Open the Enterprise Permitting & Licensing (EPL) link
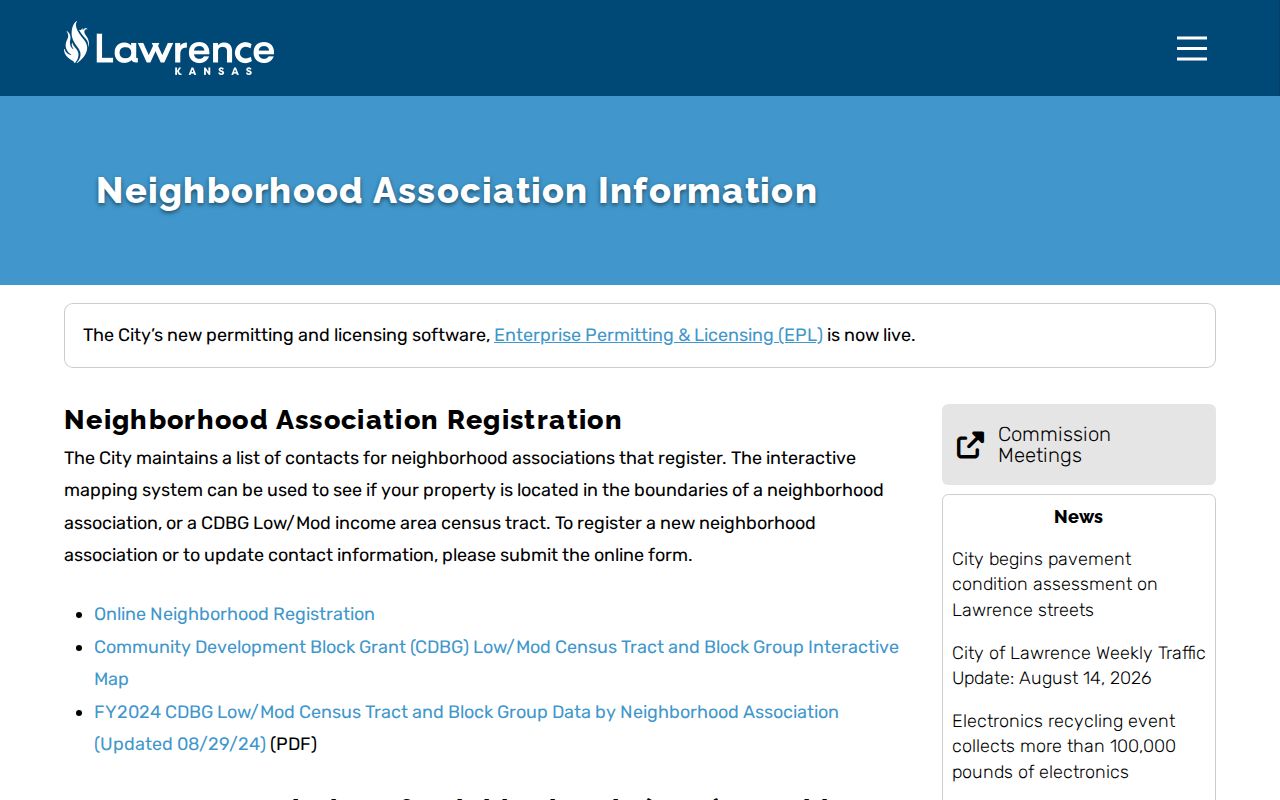Image resolution: width=1280 pixels, height=800 pixels. 658,335
